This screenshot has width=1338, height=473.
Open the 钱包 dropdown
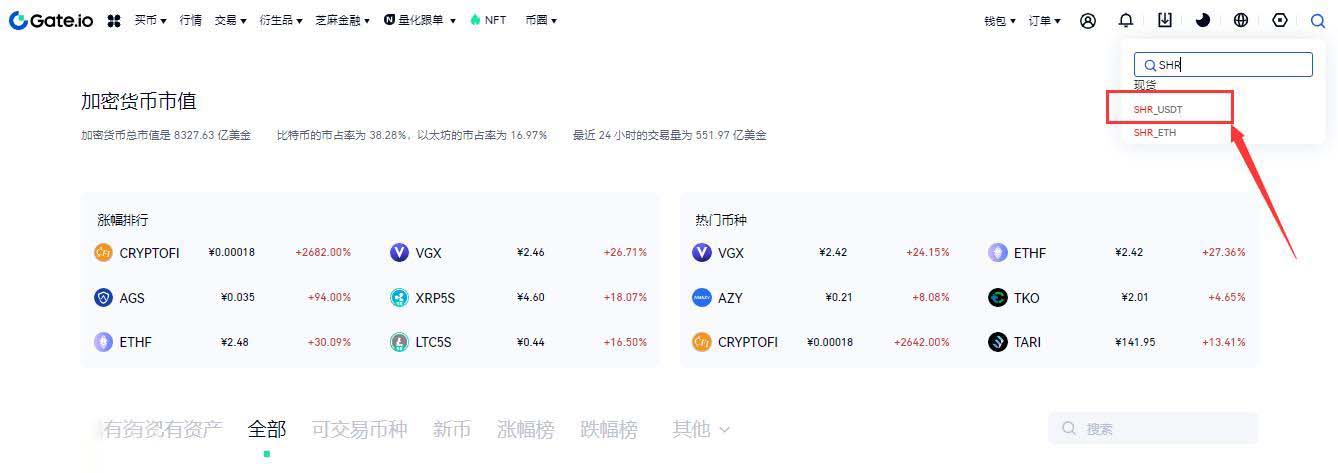[999, 20]
